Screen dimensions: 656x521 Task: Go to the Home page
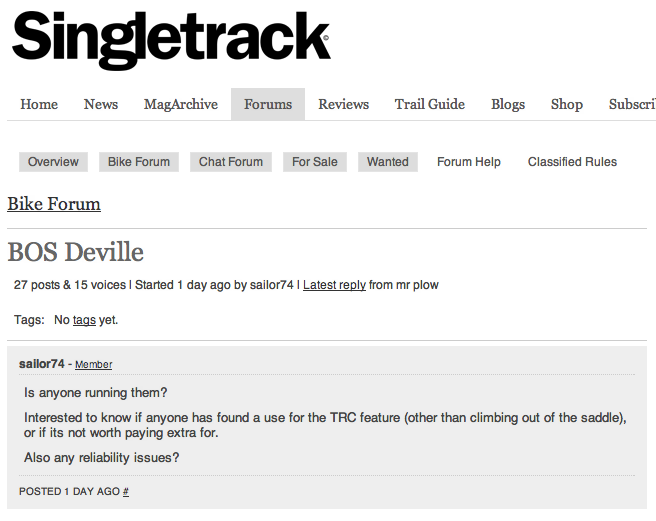click(39, 104)
